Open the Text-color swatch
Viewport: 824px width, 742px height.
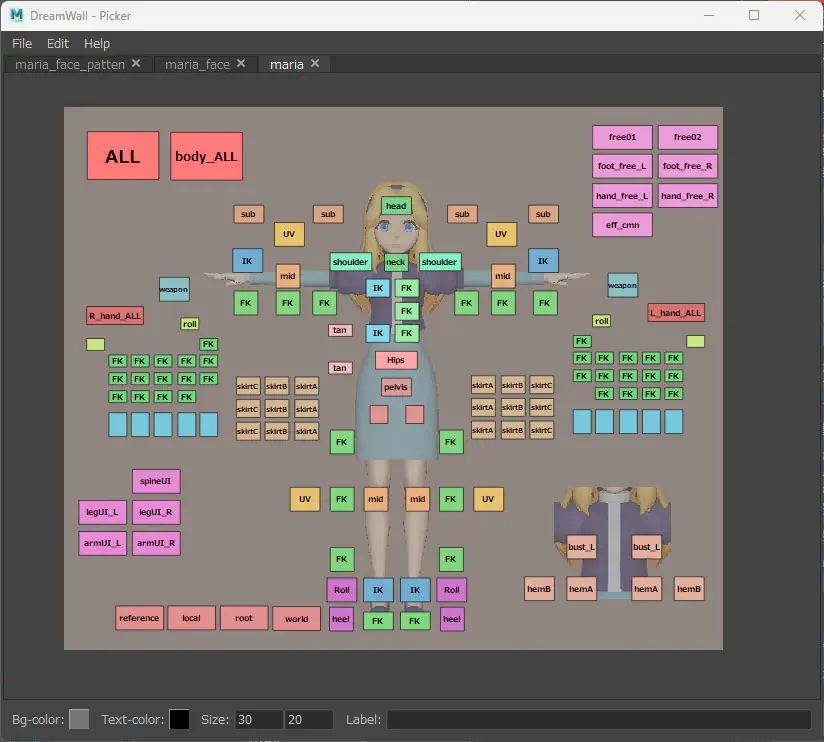click(179, 719)
